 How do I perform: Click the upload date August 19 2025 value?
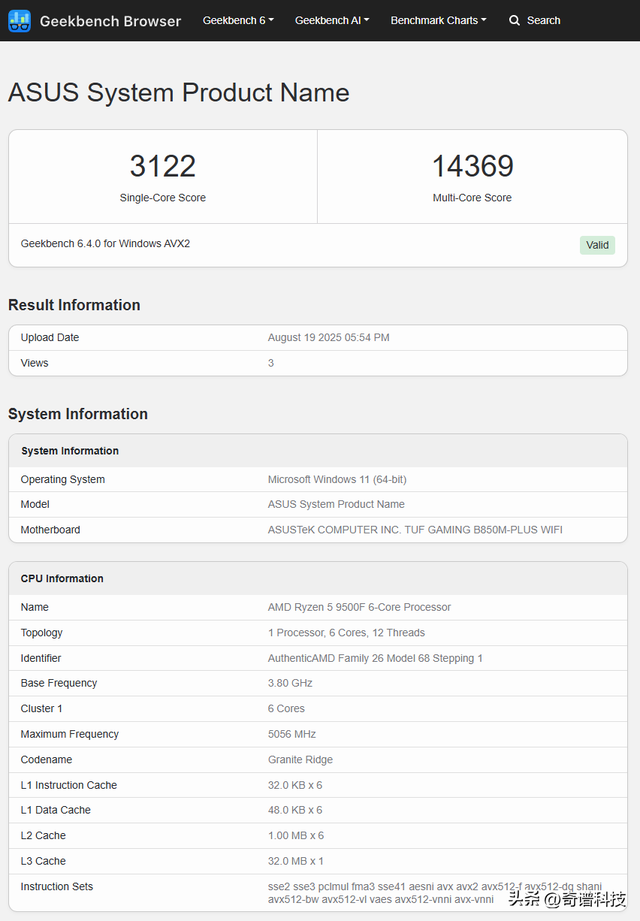click(x=329, y=338)
